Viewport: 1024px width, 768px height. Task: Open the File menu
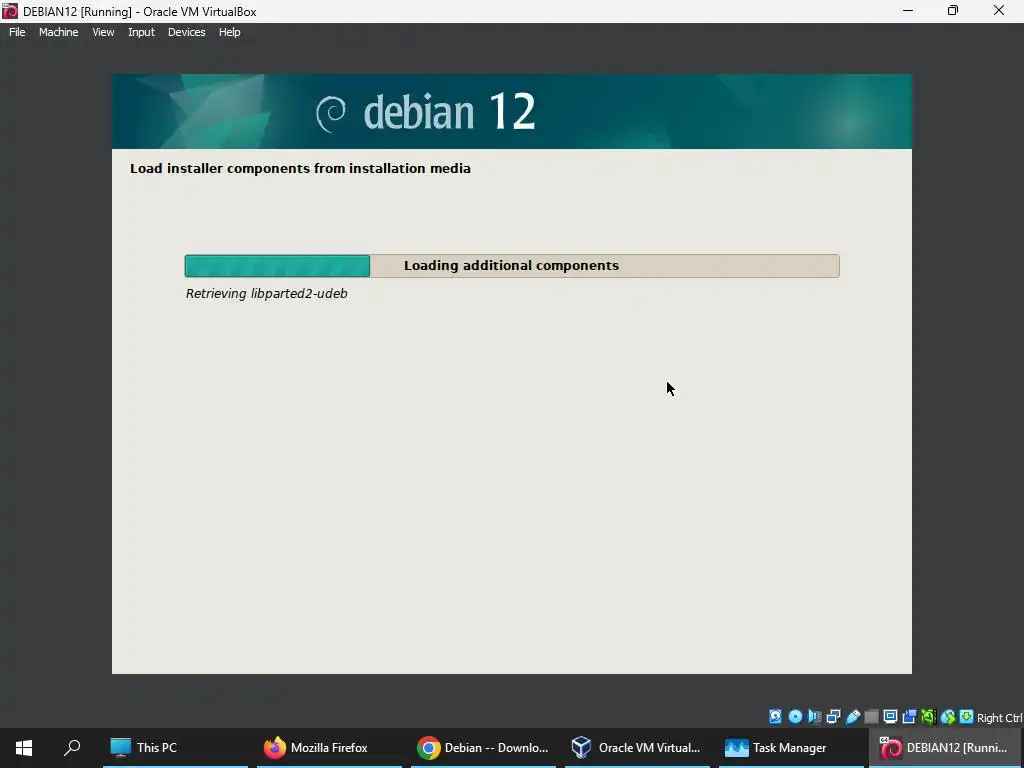tap(17, 32)
